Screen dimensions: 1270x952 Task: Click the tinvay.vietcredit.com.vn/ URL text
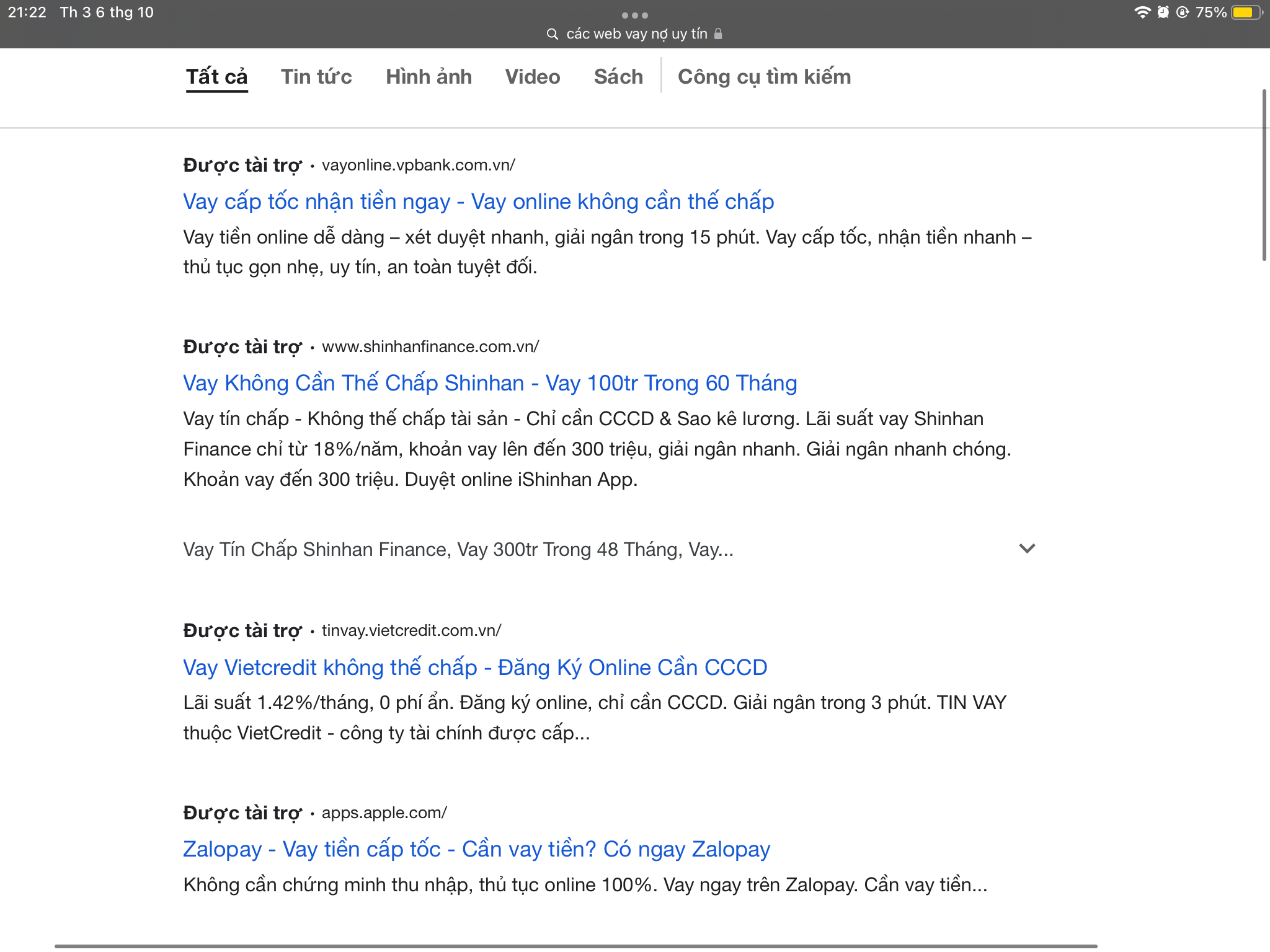pyautogui.click(x=412, y=630)
